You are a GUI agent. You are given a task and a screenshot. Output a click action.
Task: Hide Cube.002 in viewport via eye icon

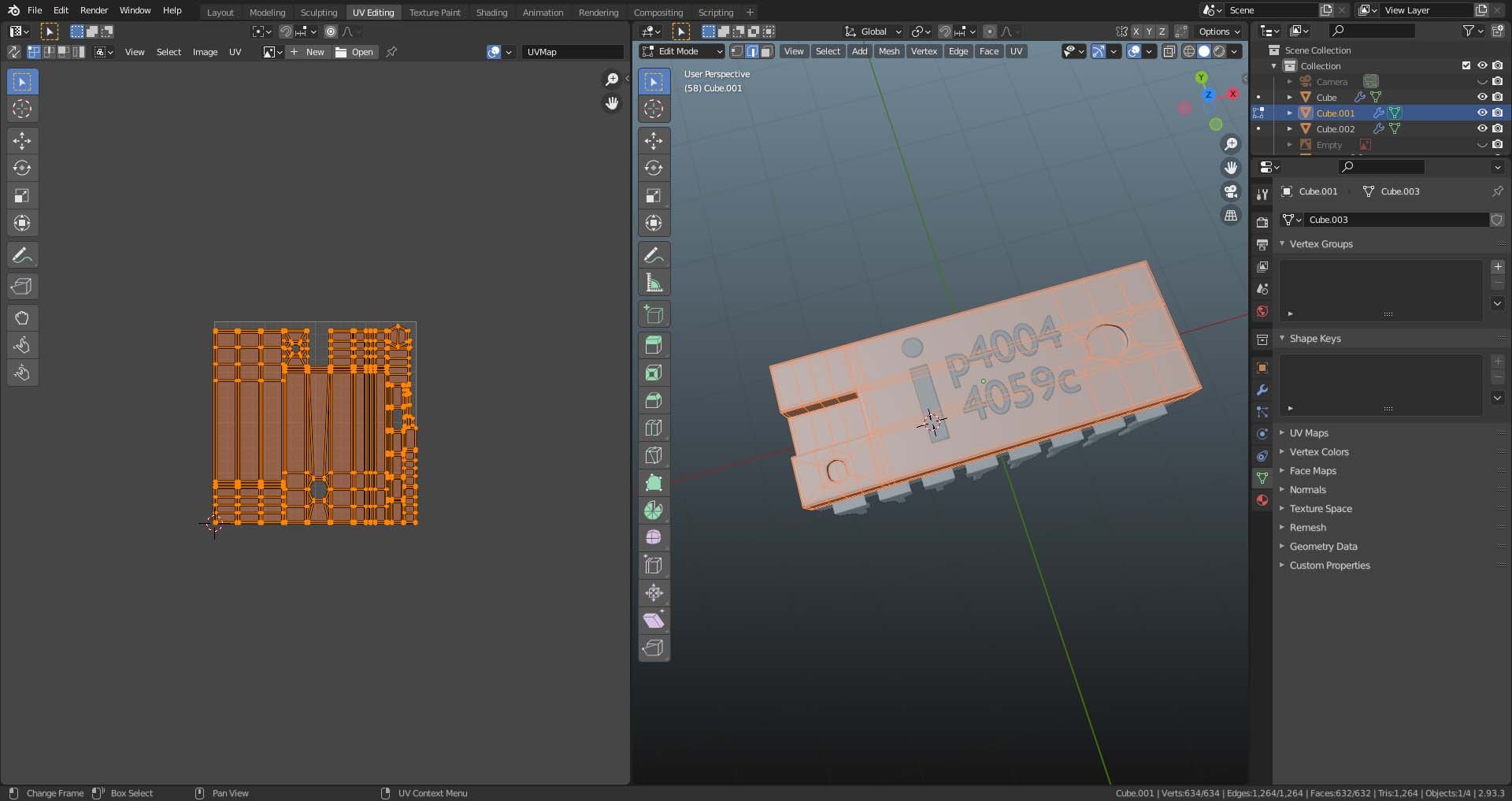pyautogui.click(x=1482, y=128)
